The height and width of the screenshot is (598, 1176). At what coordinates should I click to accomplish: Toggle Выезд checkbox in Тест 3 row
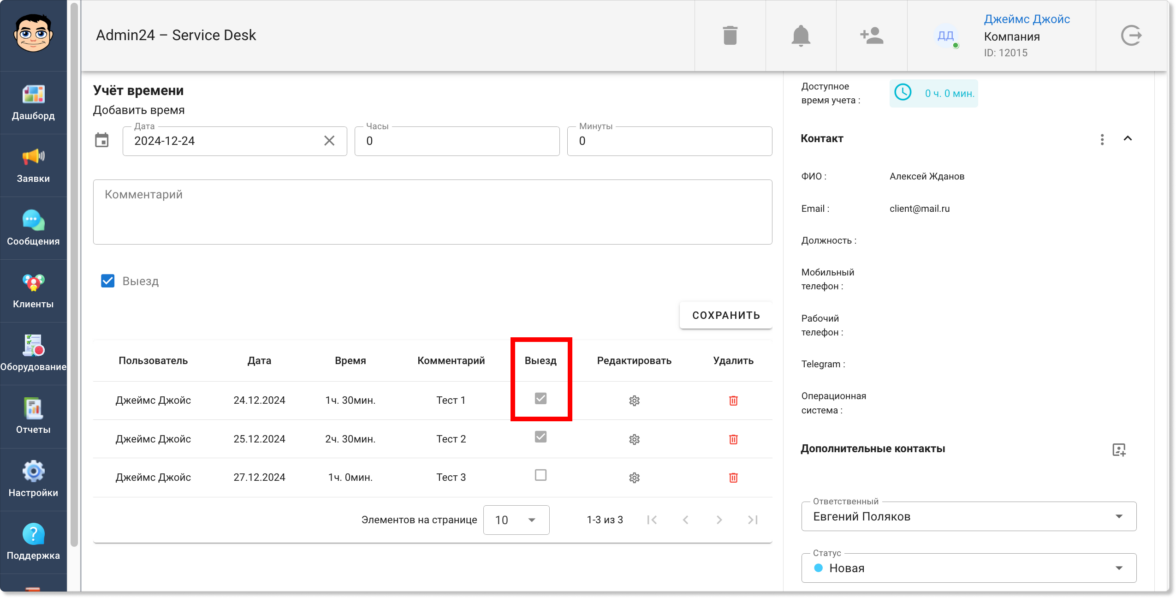click(541, 476)
